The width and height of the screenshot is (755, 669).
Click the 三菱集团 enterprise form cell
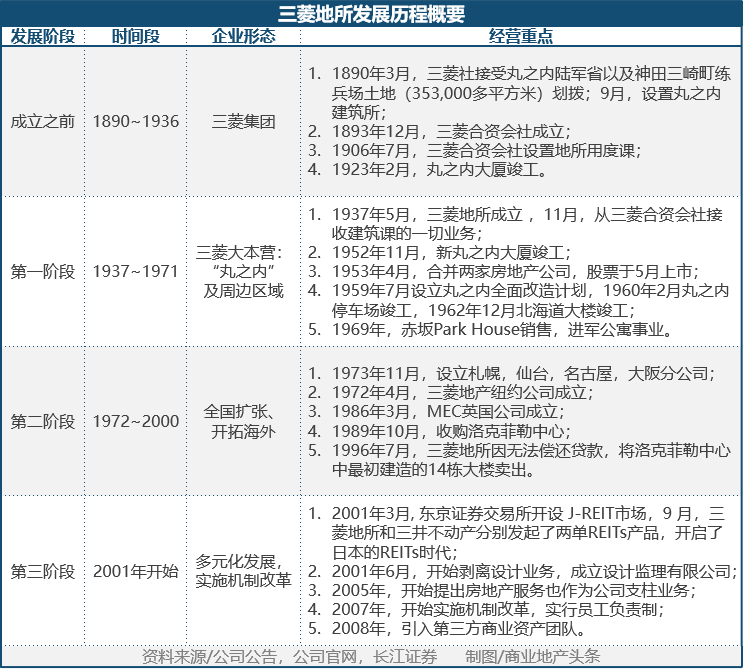[x=244, y=121]
